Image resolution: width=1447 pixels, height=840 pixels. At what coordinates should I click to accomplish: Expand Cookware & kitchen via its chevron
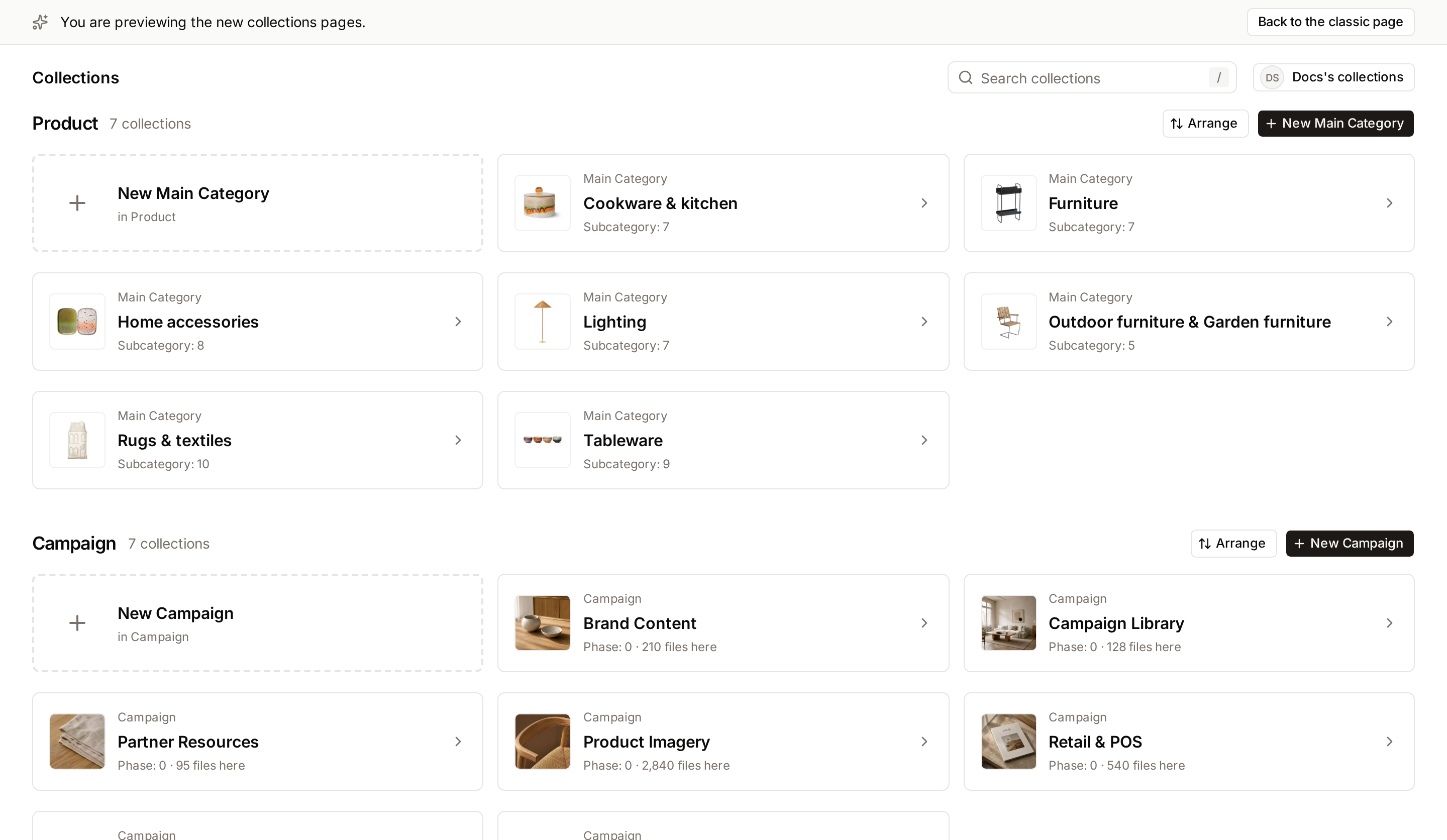[x=924, y=203]
